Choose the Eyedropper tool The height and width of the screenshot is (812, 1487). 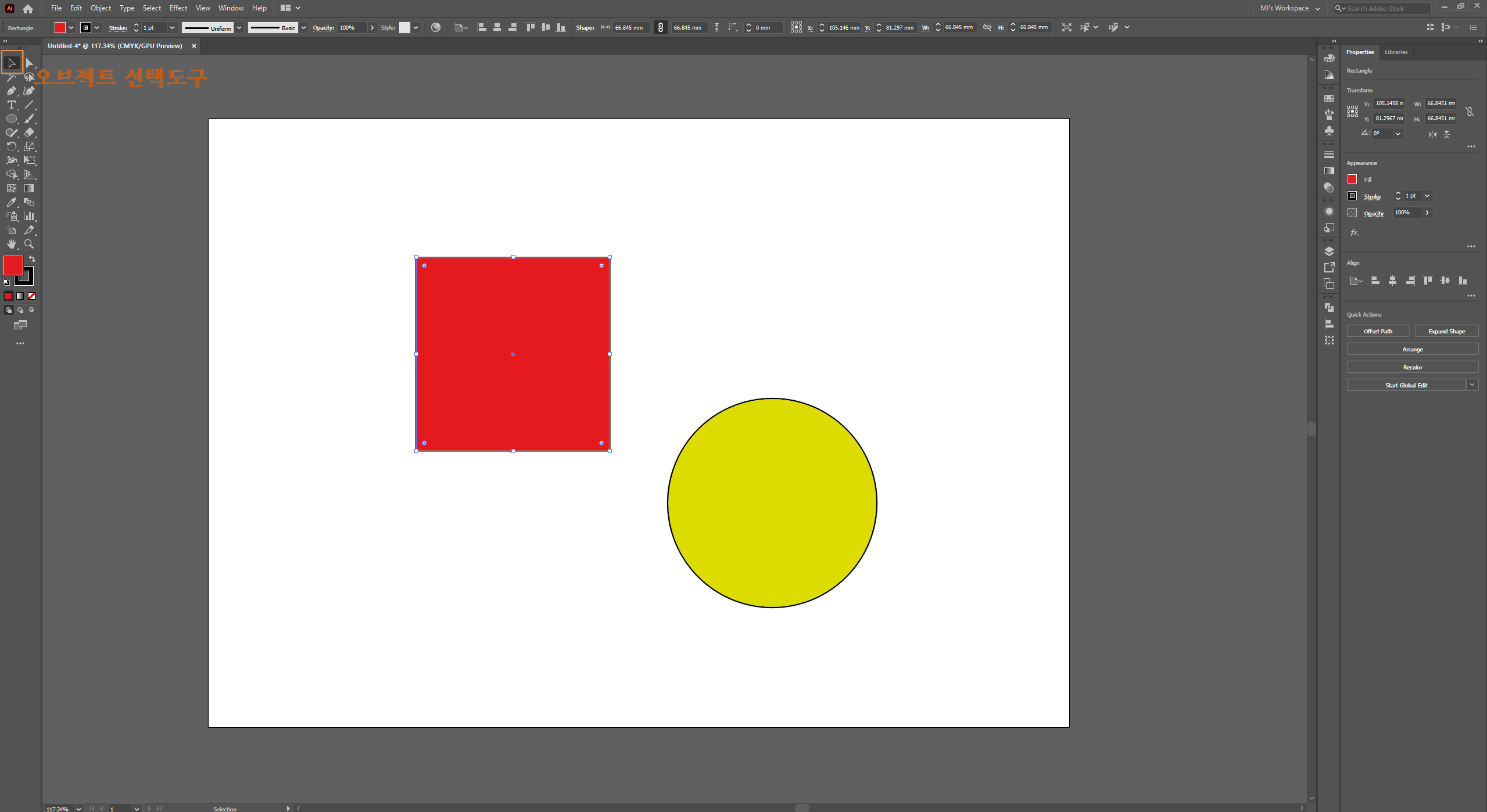[x=11, y=203]
